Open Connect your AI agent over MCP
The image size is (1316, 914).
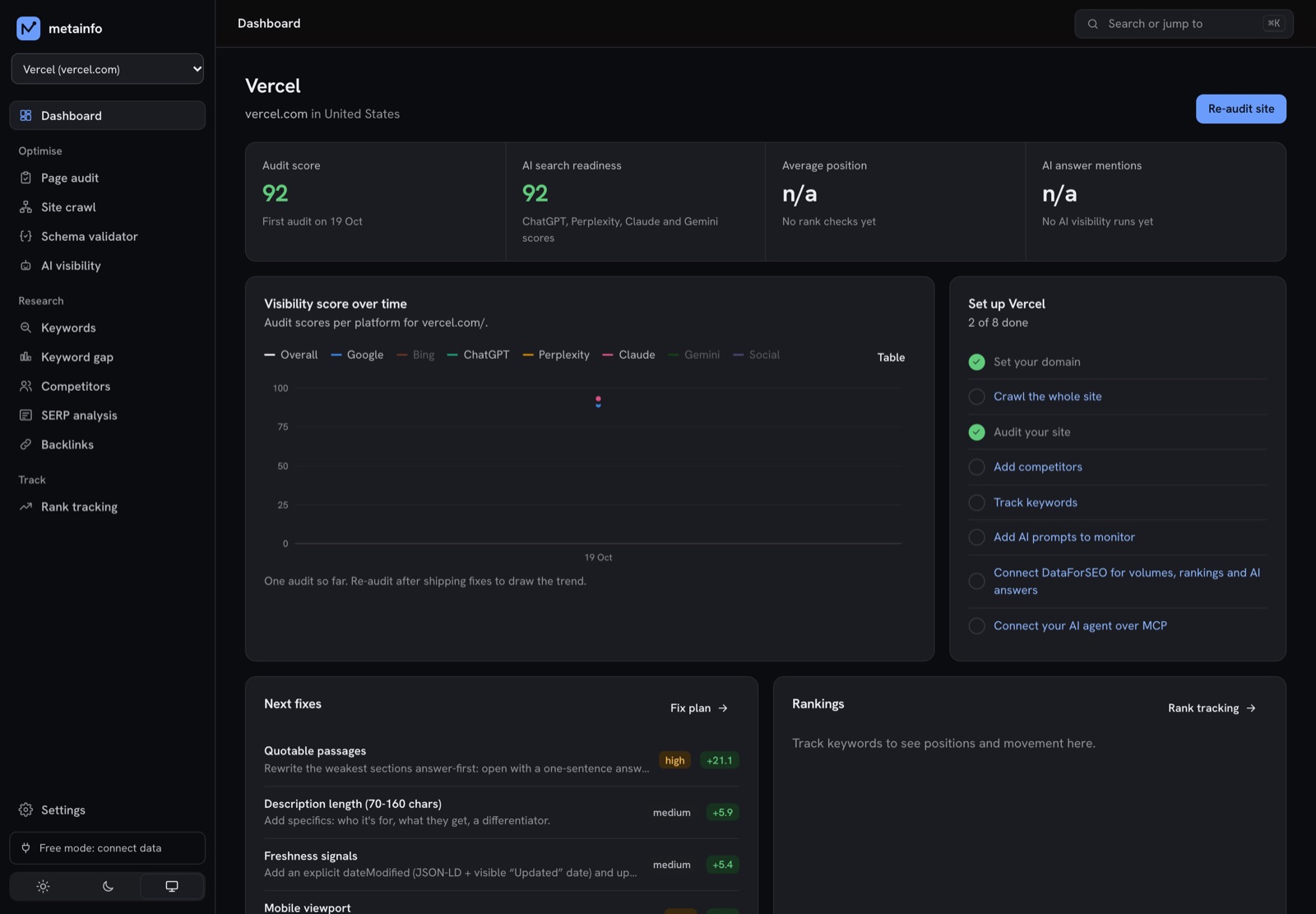point(1080,626)
